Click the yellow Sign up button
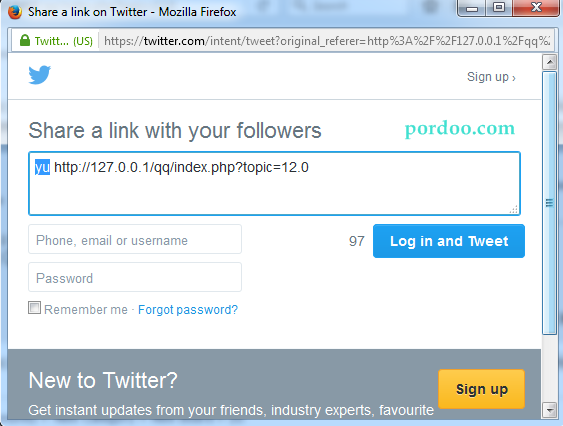 481,389
